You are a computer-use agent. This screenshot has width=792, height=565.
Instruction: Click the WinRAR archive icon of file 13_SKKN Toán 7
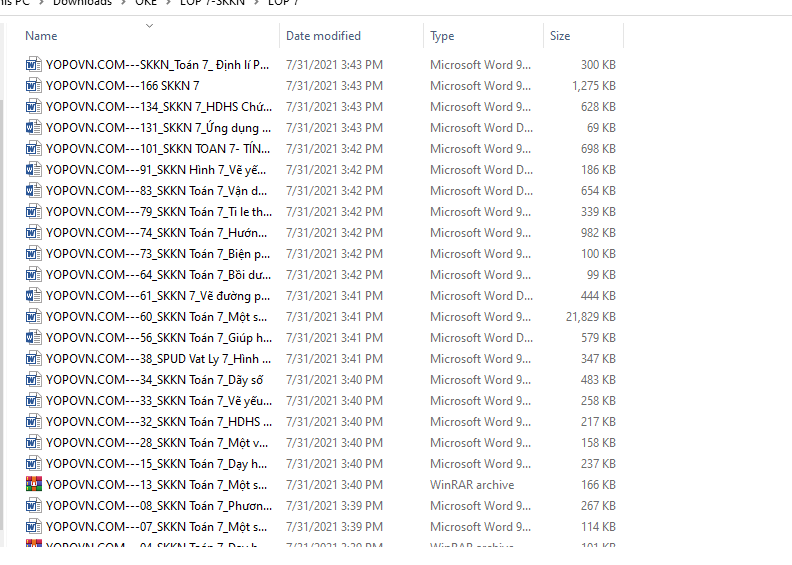pyautogui.click(x=33, y=485)
